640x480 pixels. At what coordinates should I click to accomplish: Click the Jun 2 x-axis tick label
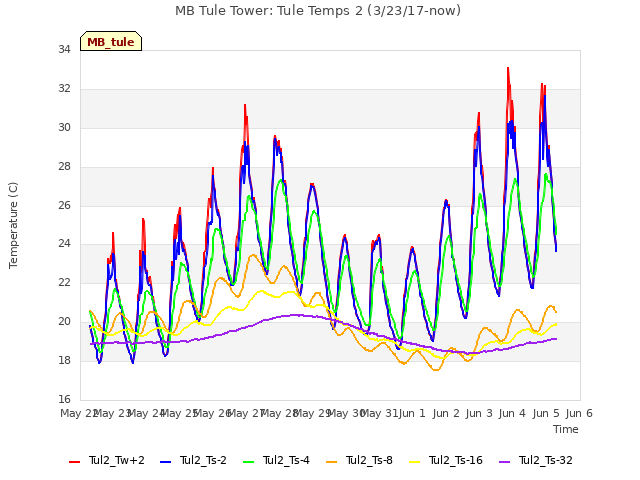click(446, 413)
